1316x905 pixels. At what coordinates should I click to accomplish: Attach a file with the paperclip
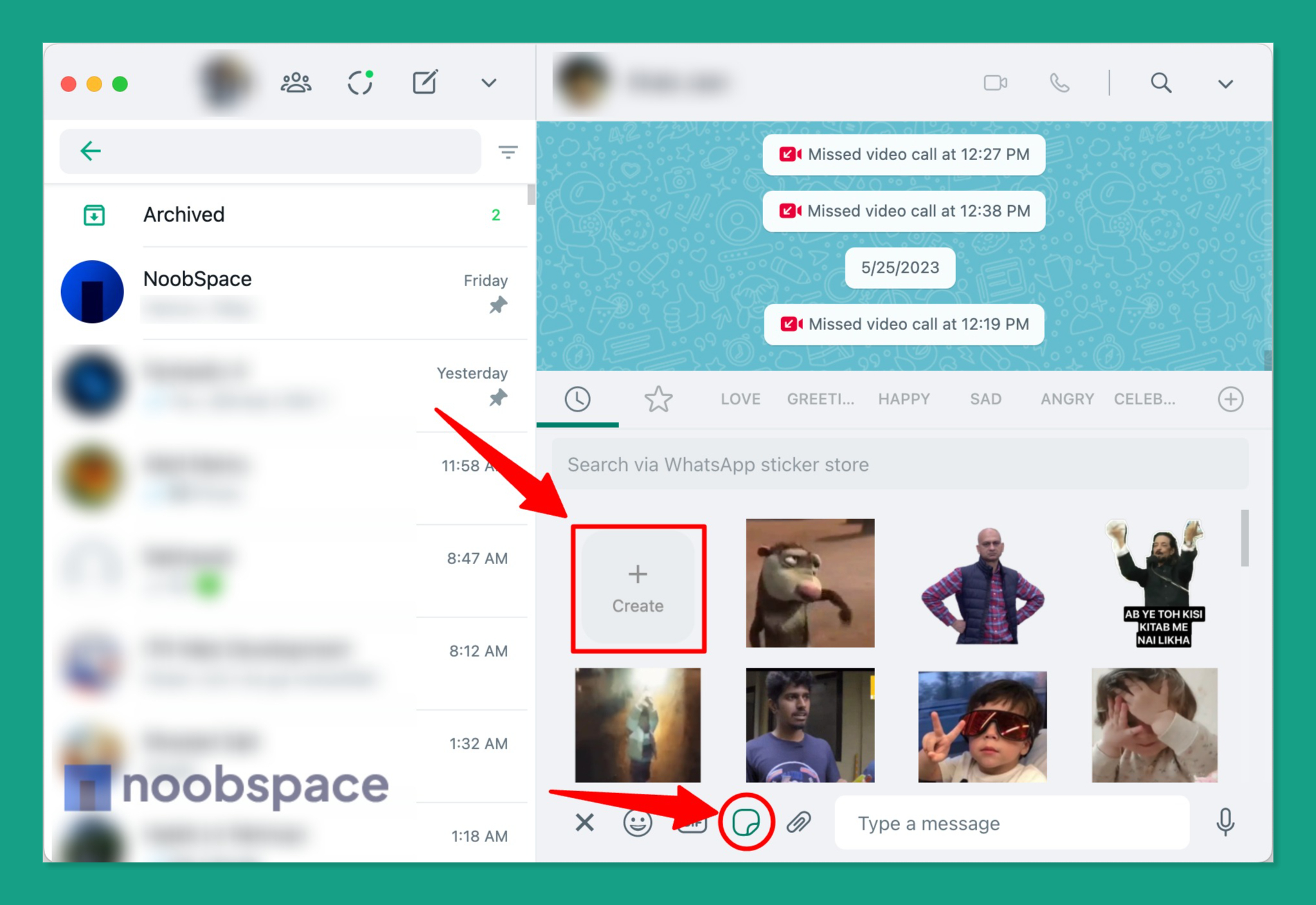pyautogui.click(x=800, y=823)
